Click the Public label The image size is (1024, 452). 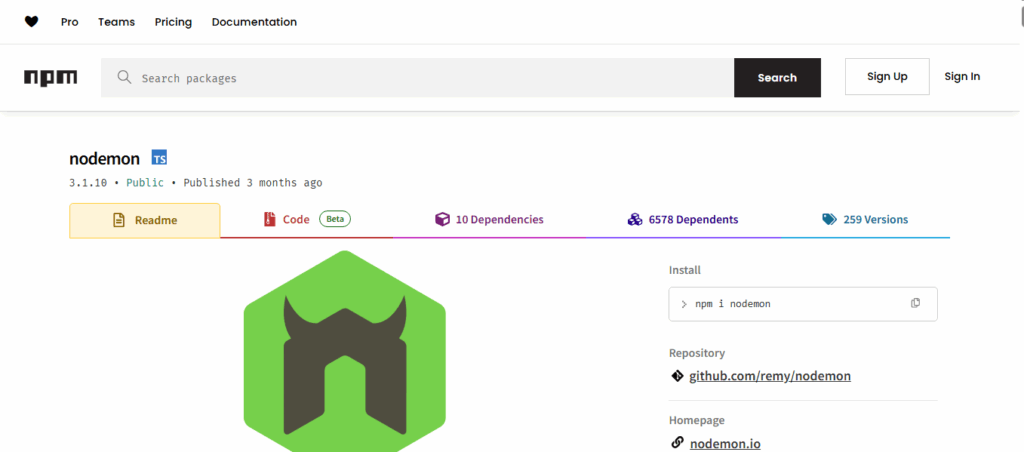[145, 183]
